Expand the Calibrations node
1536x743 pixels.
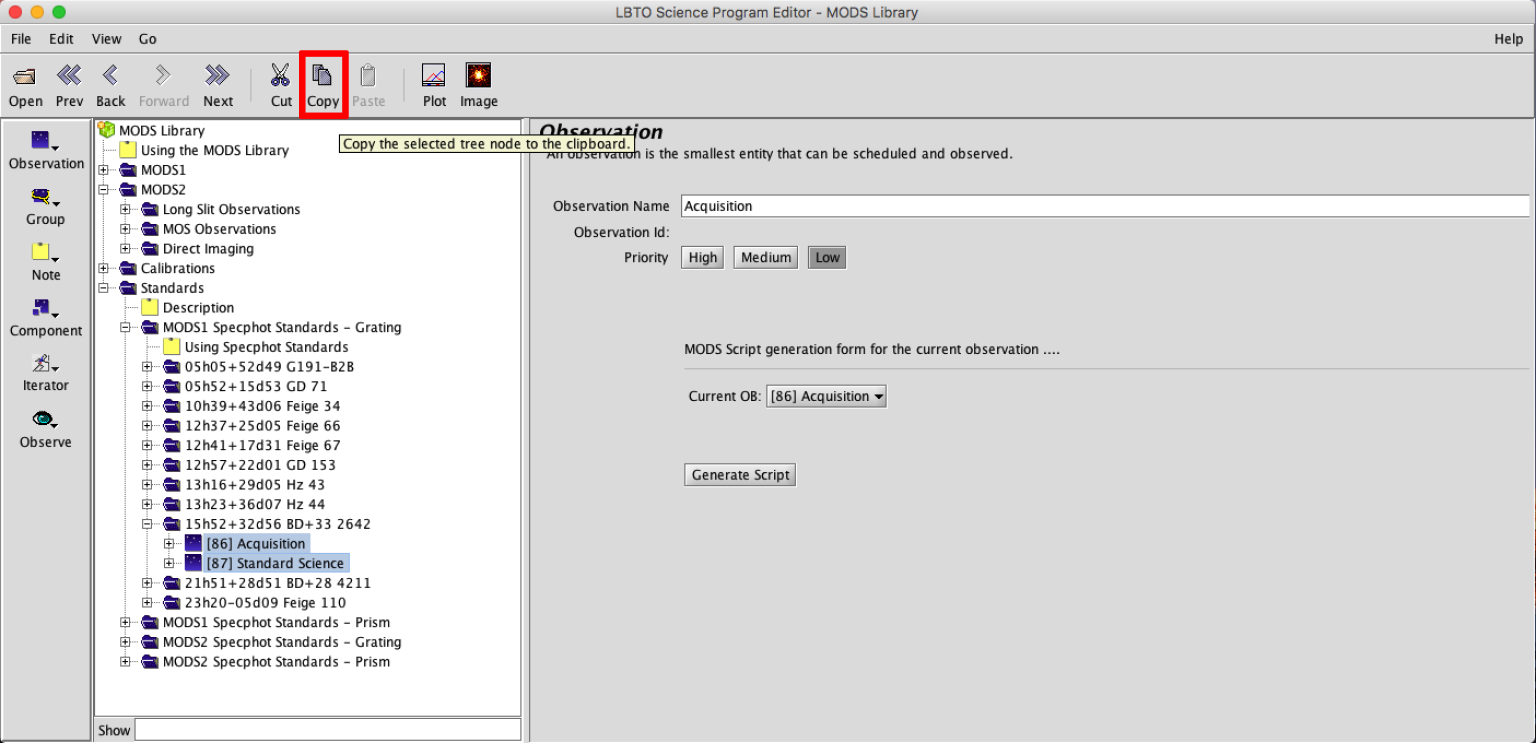[104, 268]
